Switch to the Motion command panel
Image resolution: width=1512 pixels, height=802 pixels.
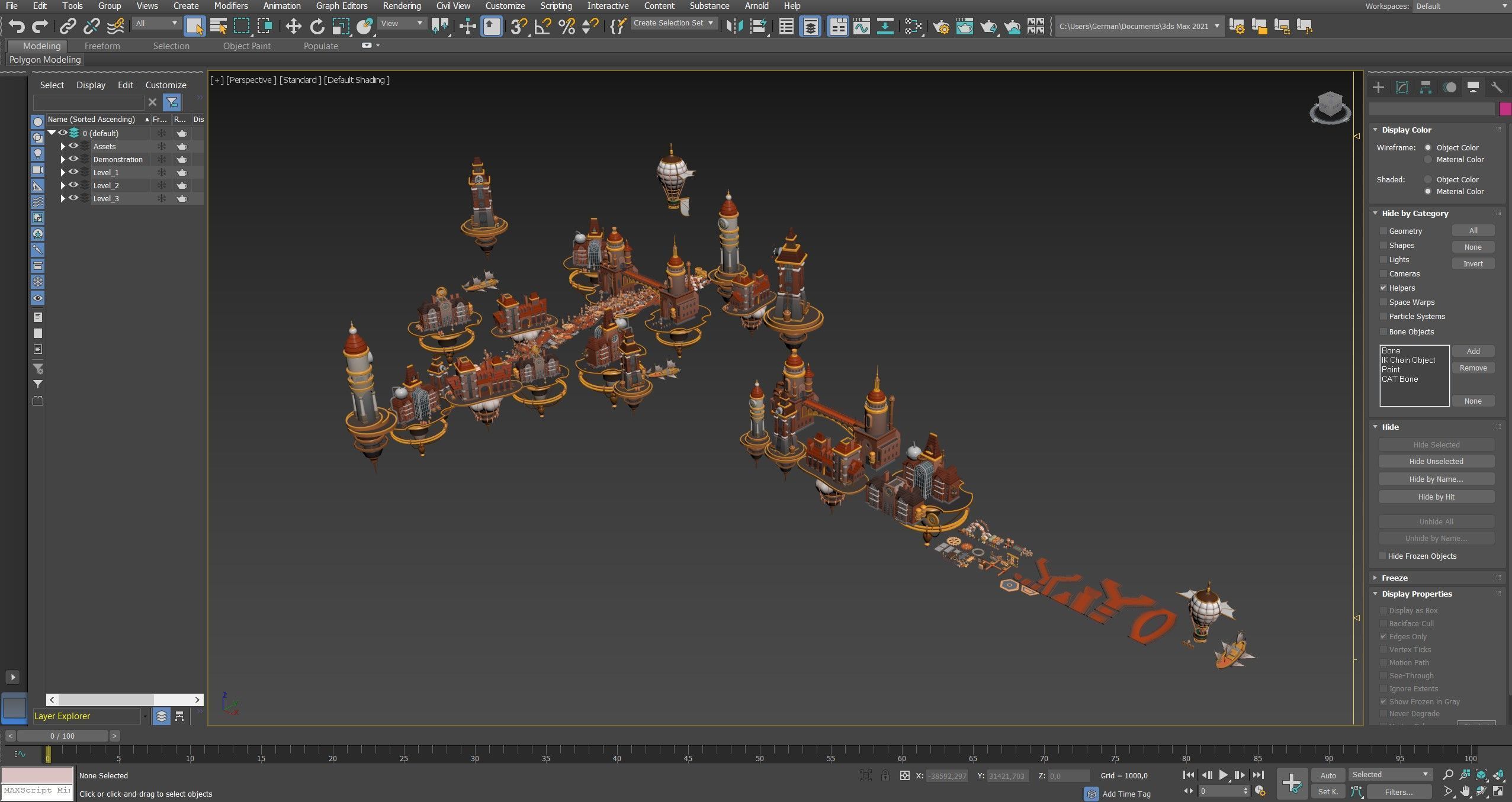click(x=1449, y=88)
